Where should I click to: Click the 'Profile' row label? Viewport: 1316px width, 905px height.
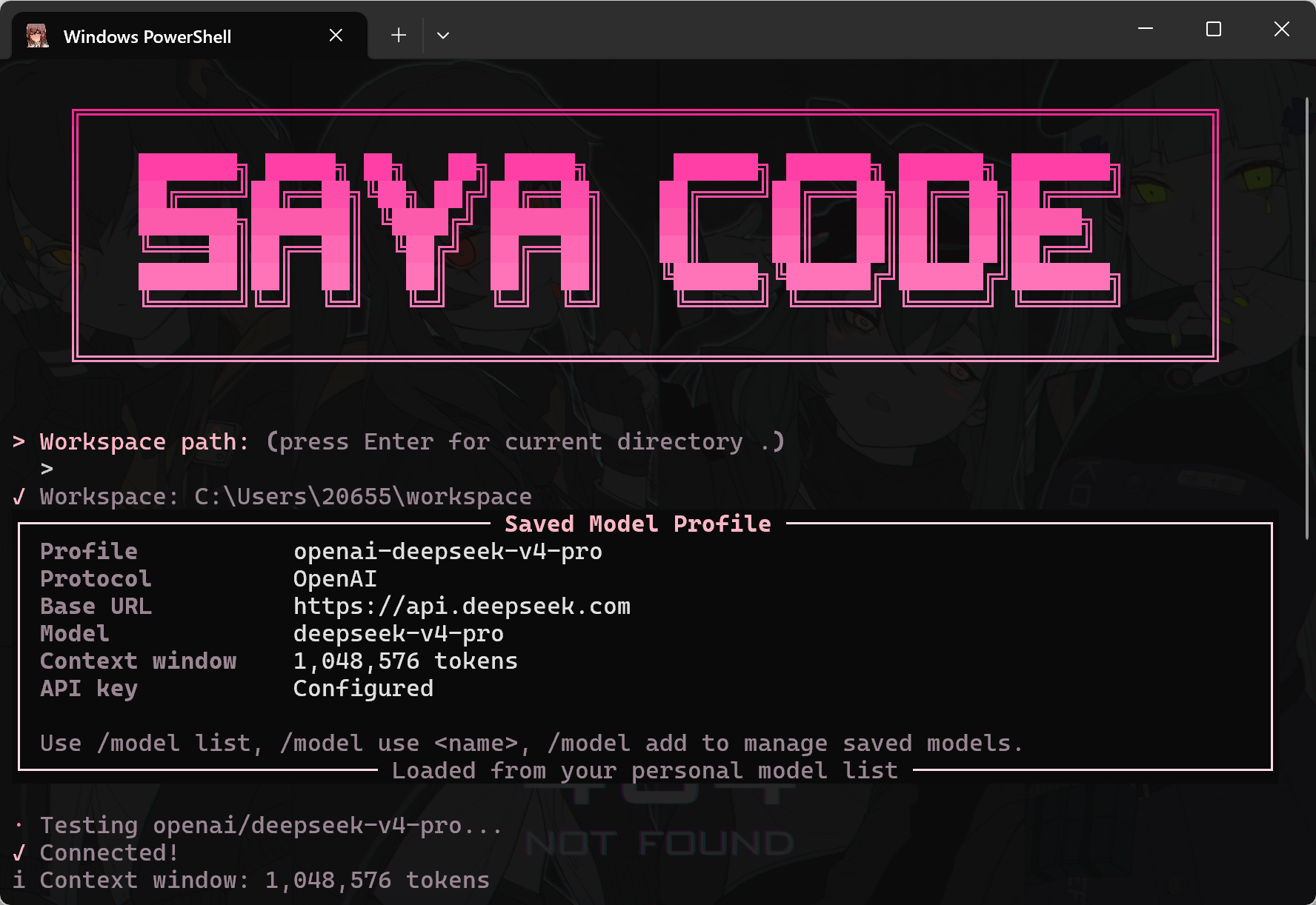point(89,552)
